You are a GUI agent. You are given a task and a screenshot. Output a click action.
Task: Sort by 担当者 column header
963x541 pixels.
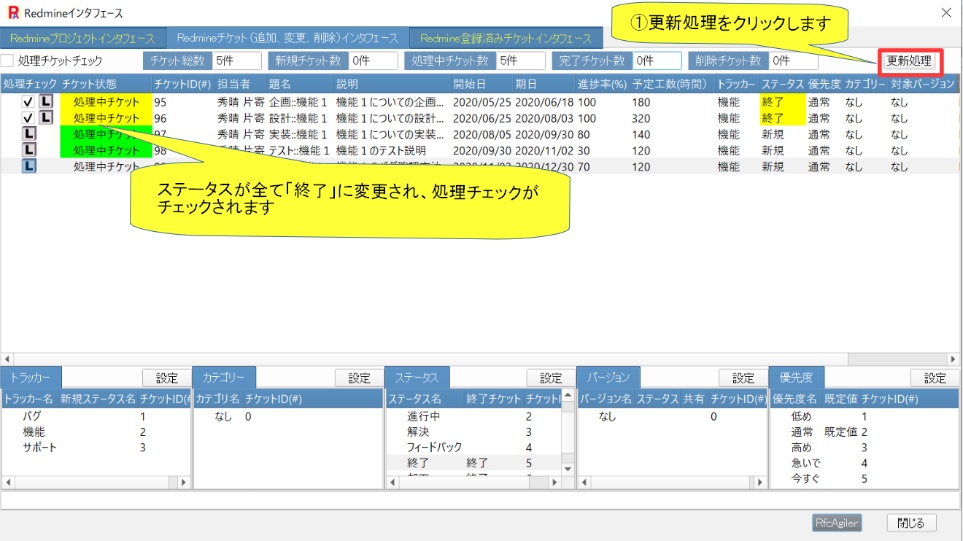click(233, 84)
